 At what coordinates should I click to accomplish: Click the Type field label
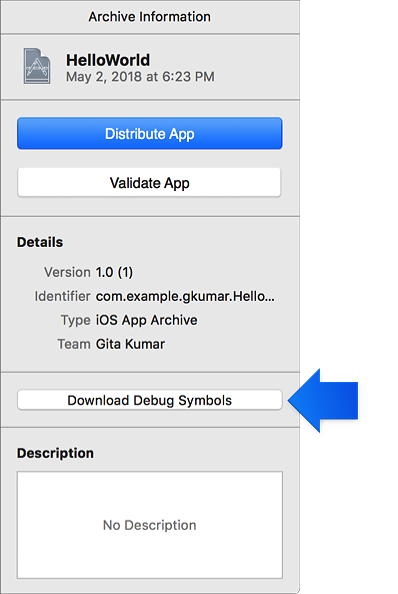76,320
